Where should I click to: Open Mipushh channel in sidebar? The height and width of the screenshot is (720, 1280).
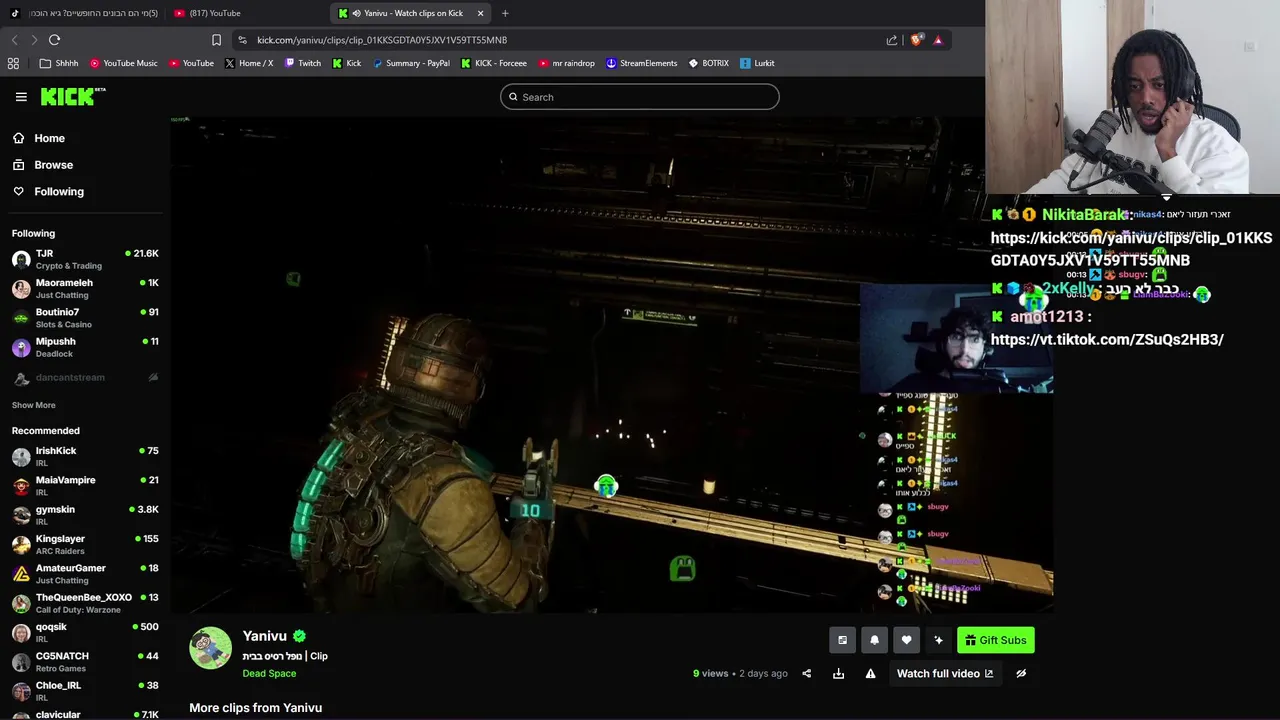click(85, 347)
